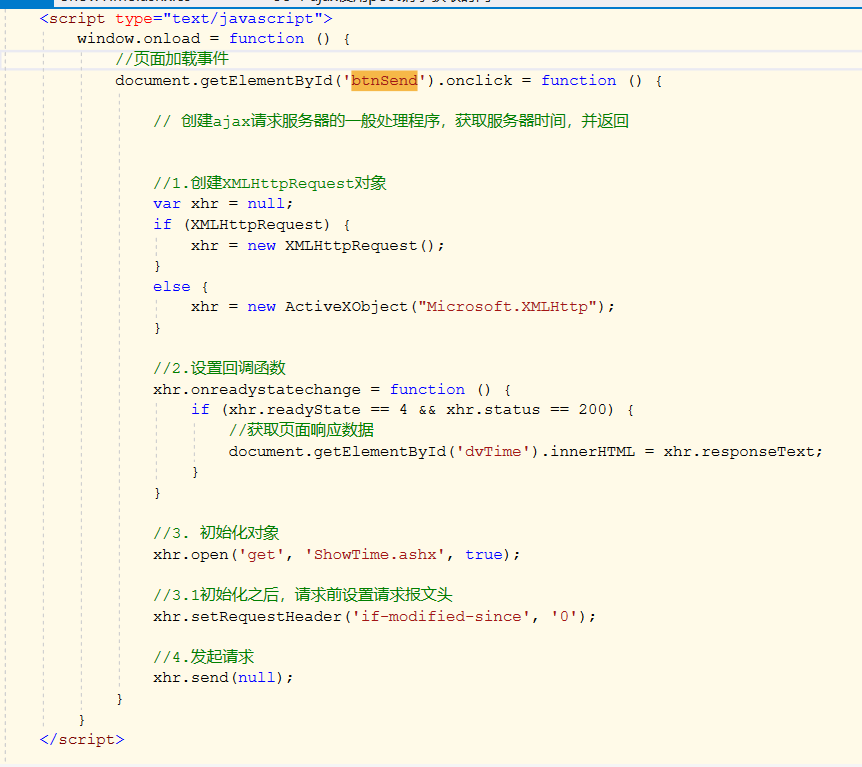Click the comment //1.创建XMLHttpRequest对象
The width and height of the screenshot is (862, 767).
pos(270,183)
